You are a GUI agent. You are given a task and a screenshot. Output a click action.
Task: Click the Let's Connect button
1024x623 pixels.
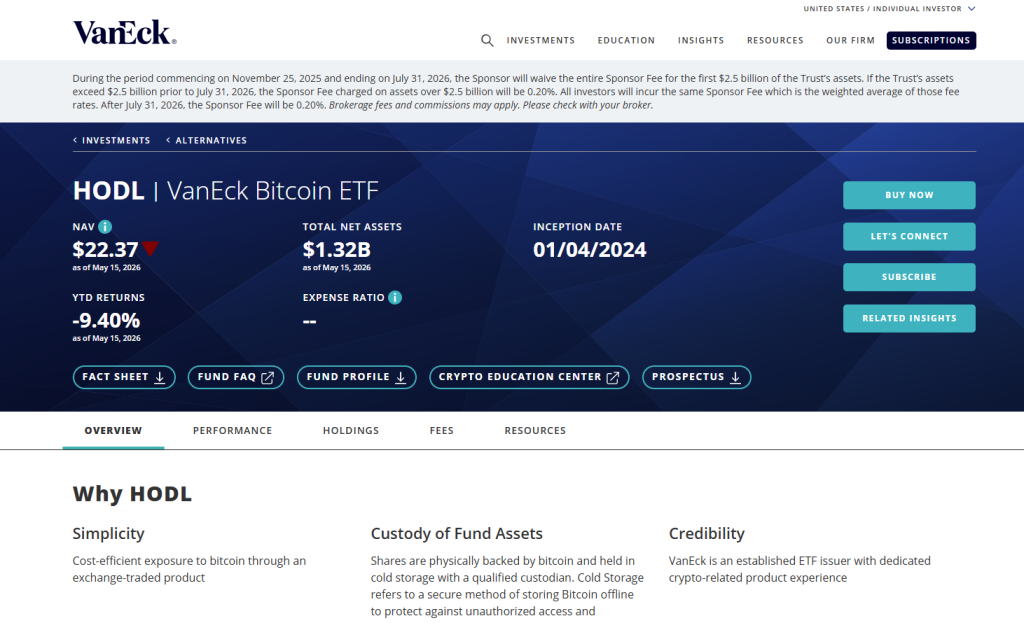(909, 236)
